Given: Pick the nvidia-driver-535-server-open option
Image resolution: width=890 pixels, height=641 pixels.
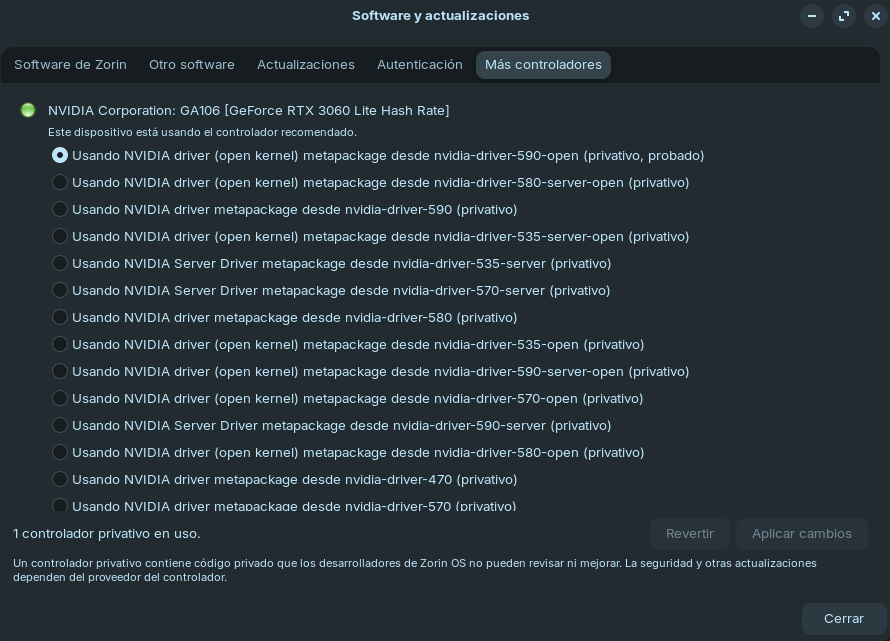Looking at the screenshot, I should 60,237.
